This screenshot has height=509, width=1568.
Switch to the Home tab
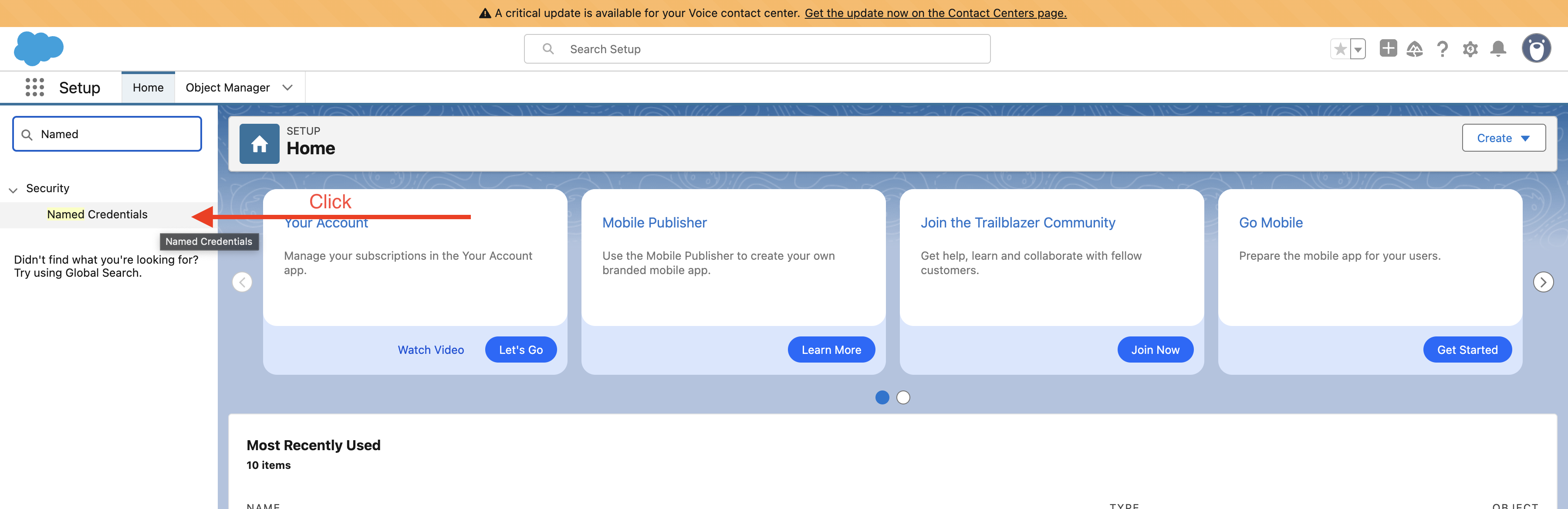[148, 88]
